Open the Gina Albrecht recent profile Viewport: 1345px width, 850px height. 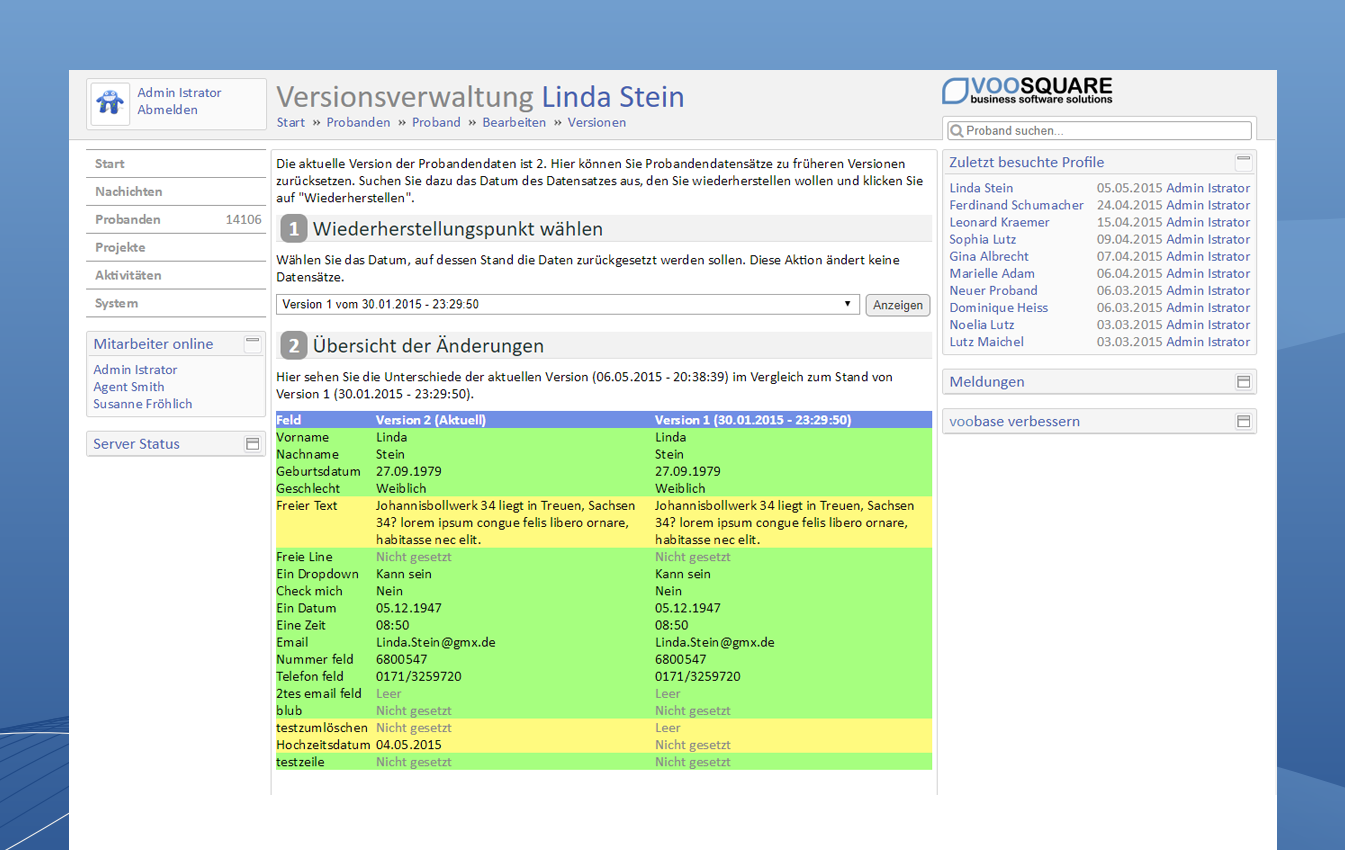[989, 256]
